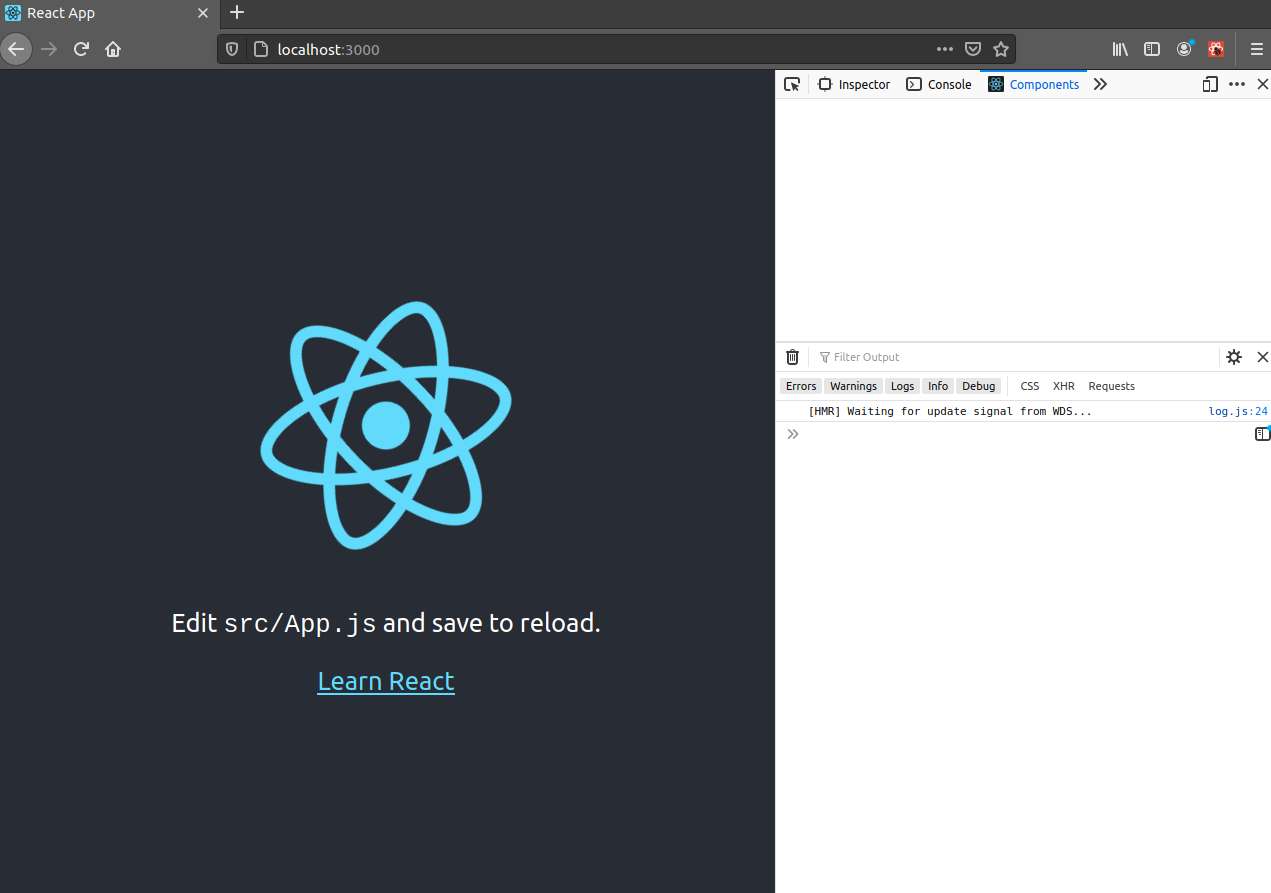Screen dimensions: 1271x893
Task: Clear console output with trash icon
Action: [792, 357]
